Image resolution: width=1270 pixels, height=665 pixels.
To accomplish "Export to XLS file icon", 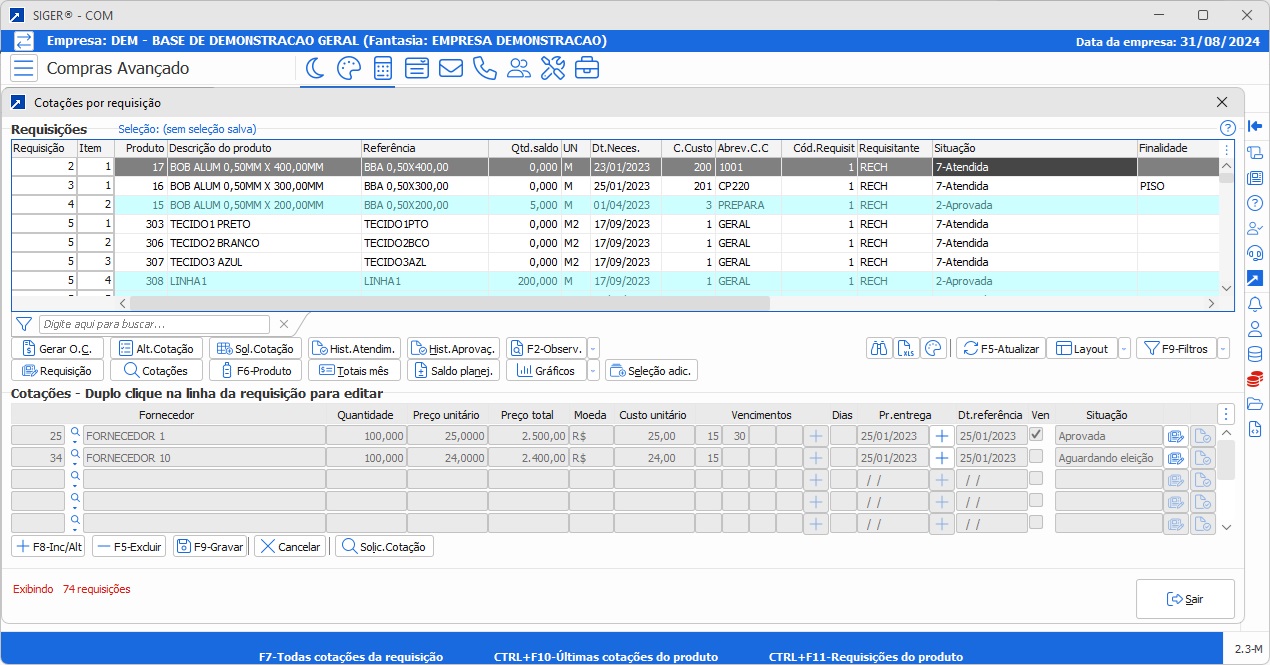I will pos(906,349).
